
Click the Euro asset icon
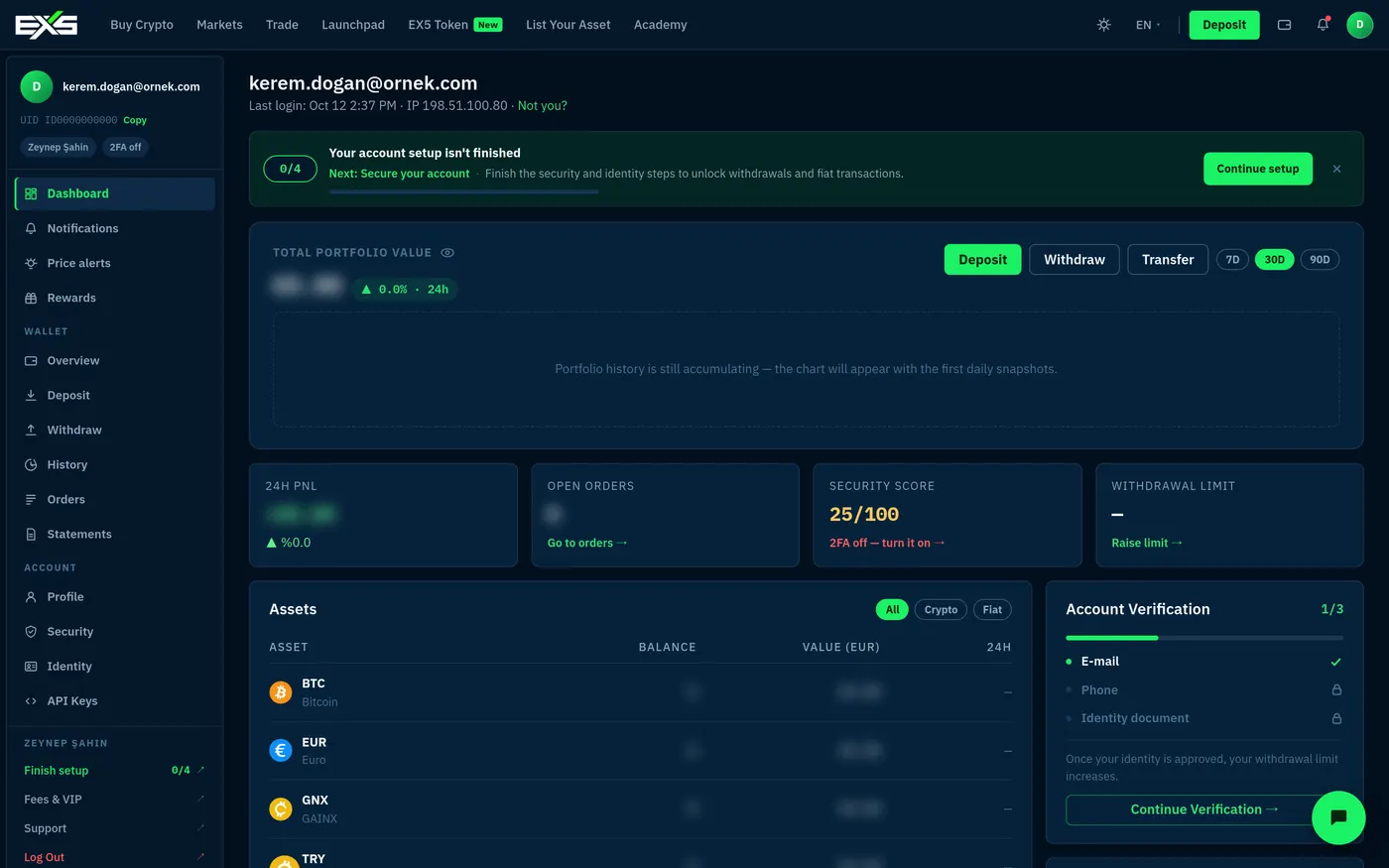pyautogui.click(x=281, y=751)
